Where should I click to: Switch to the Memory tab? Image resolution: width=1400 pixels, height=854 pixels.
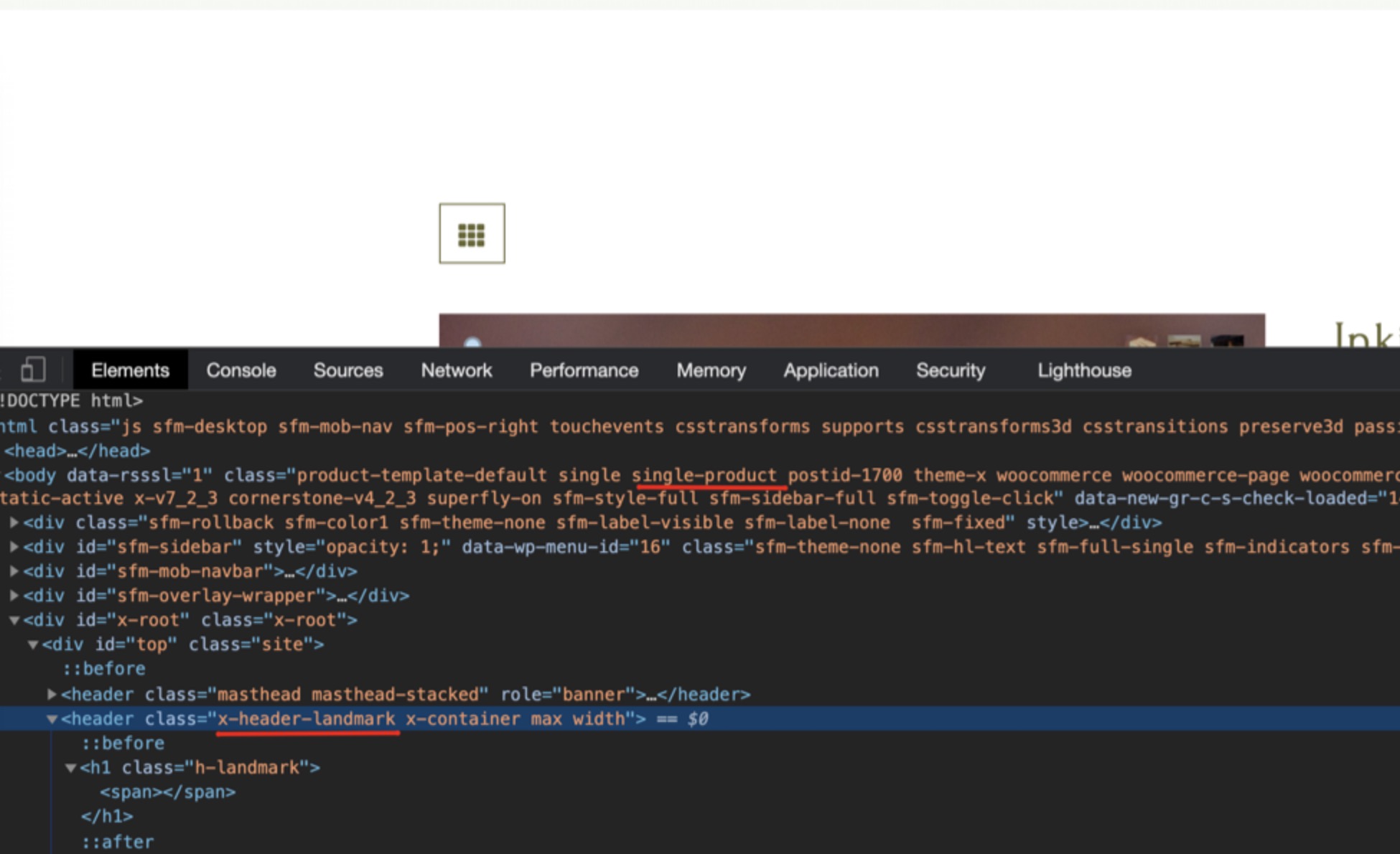711,370
